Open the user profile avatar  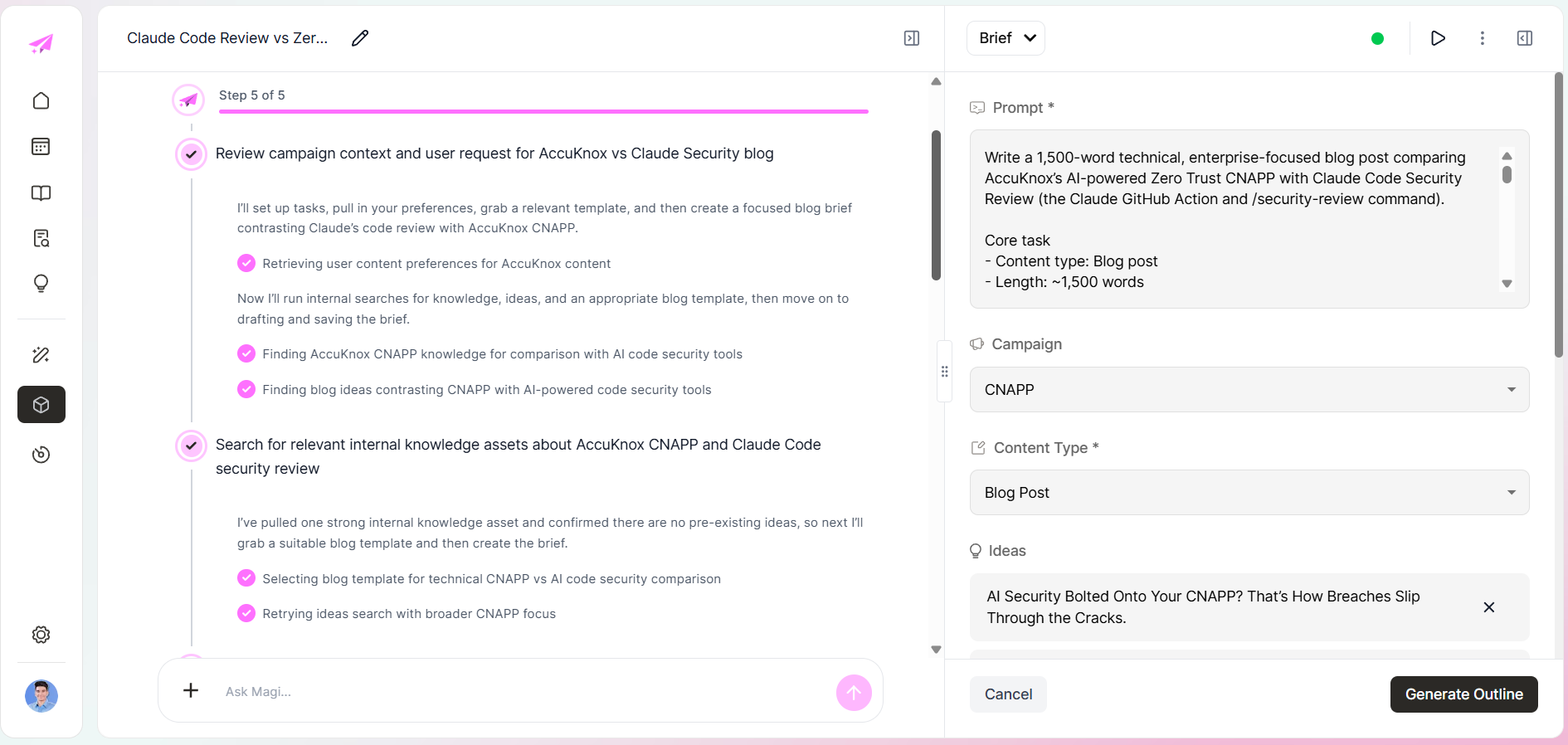click(41, 696)
